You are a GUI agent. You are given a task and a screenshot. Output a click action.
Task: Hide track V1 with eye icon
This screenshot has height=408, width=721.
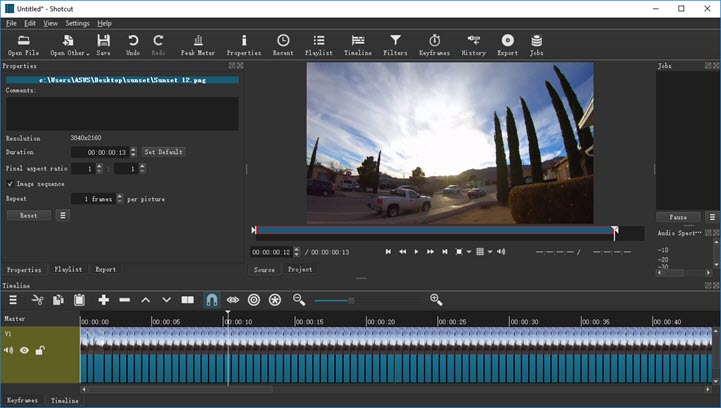(24, 350)
